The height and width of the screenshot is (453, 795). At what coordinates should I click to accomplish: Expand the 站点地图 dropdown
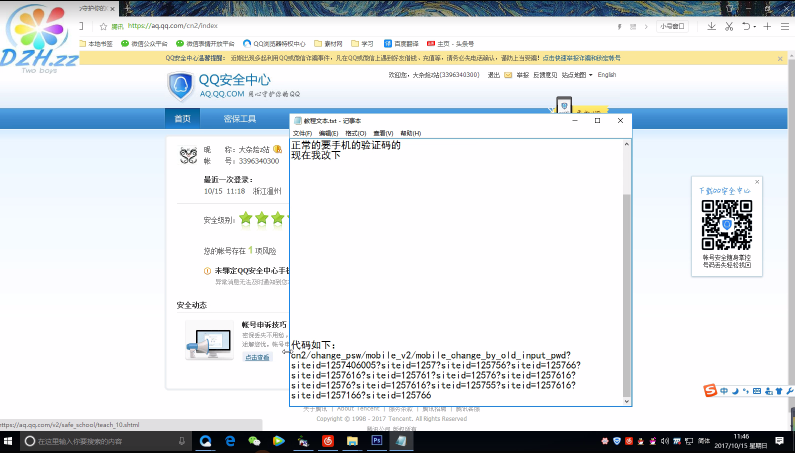pyautogui.click(x=577, y=75)
